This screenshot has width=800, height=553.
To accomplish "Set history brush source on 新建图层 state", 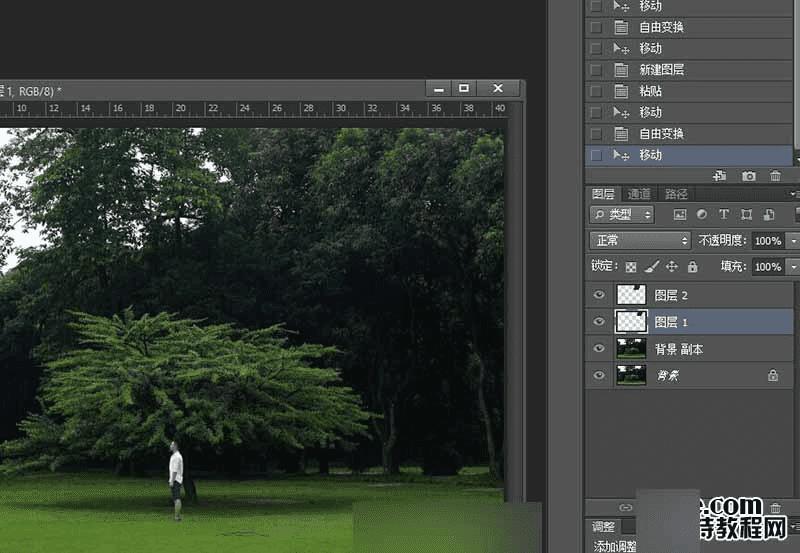I will tap(596, 70).
